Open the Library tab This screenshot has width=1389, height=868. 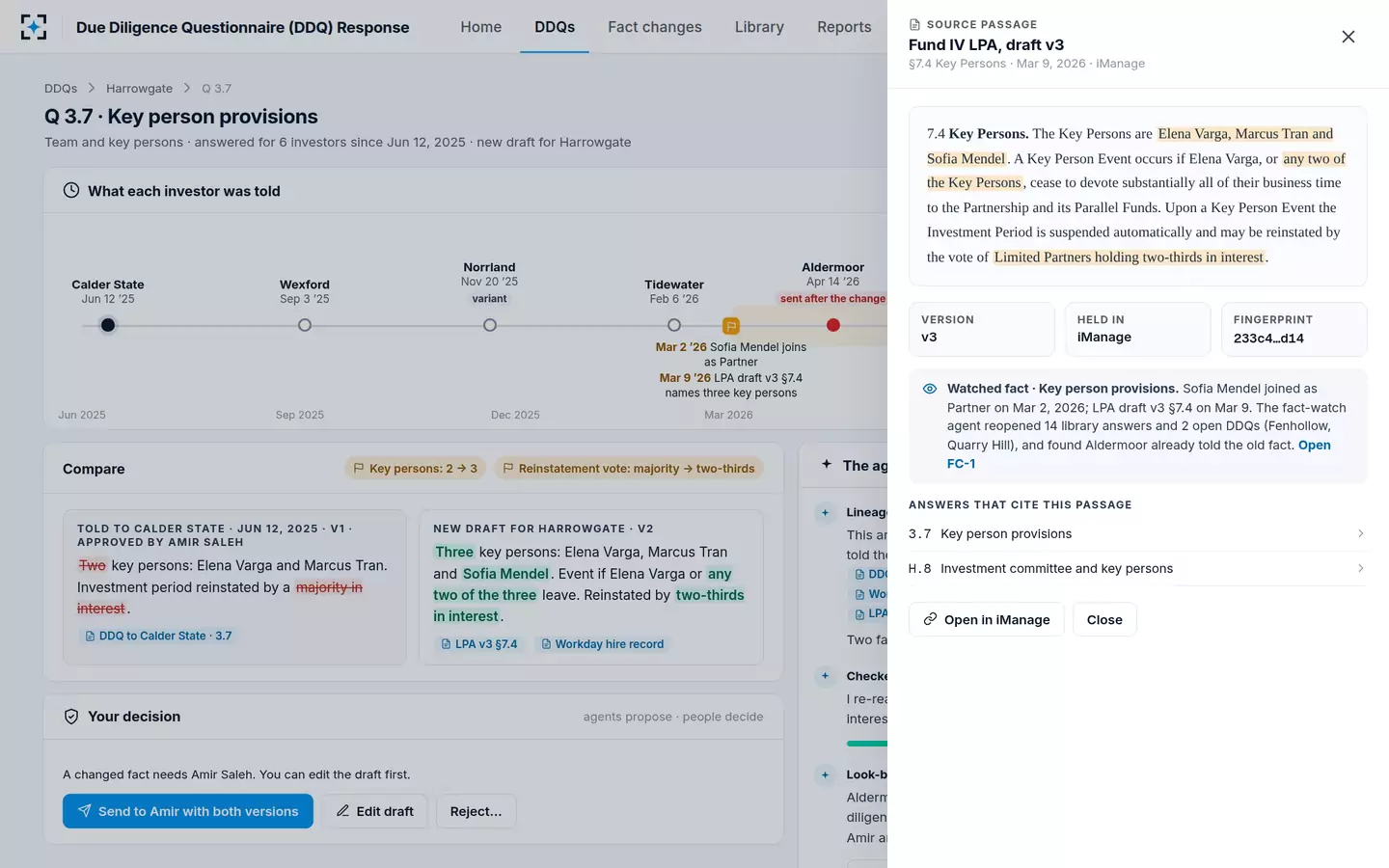tap(759, 27)
